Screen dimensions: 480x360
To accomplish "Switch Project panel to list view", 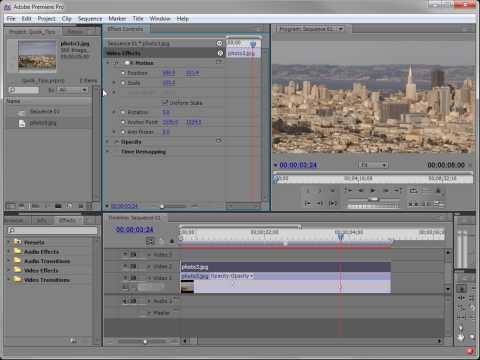I will coord(11,206).
